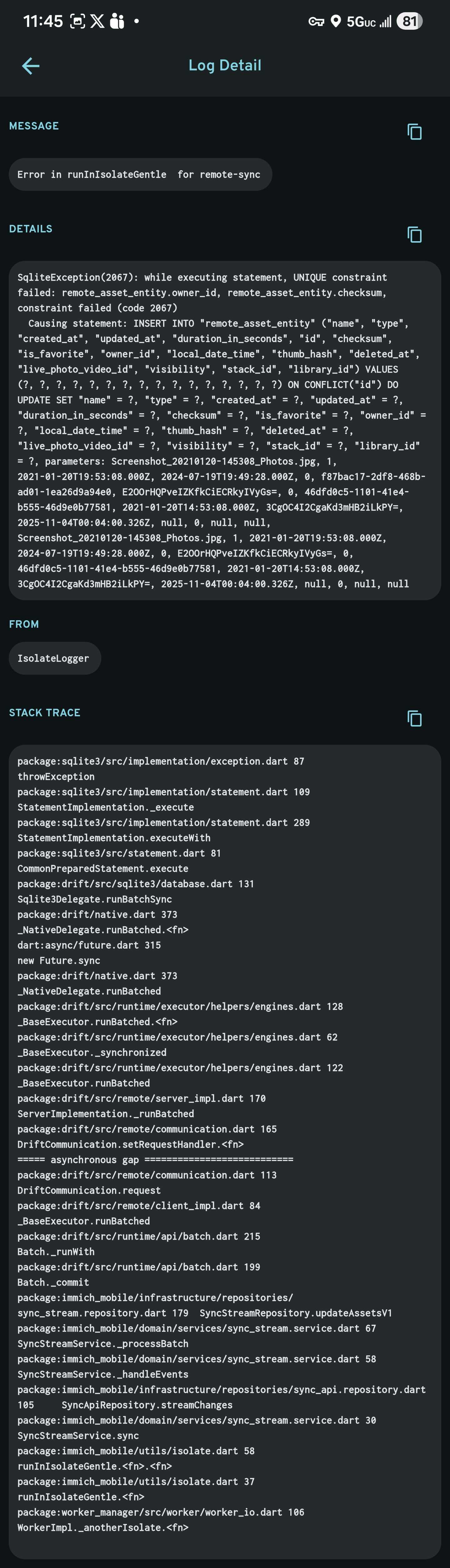The height and width of the screenshot is (1568, 450).
Task: Tap the back arrow in header
Action: [30, 66]
